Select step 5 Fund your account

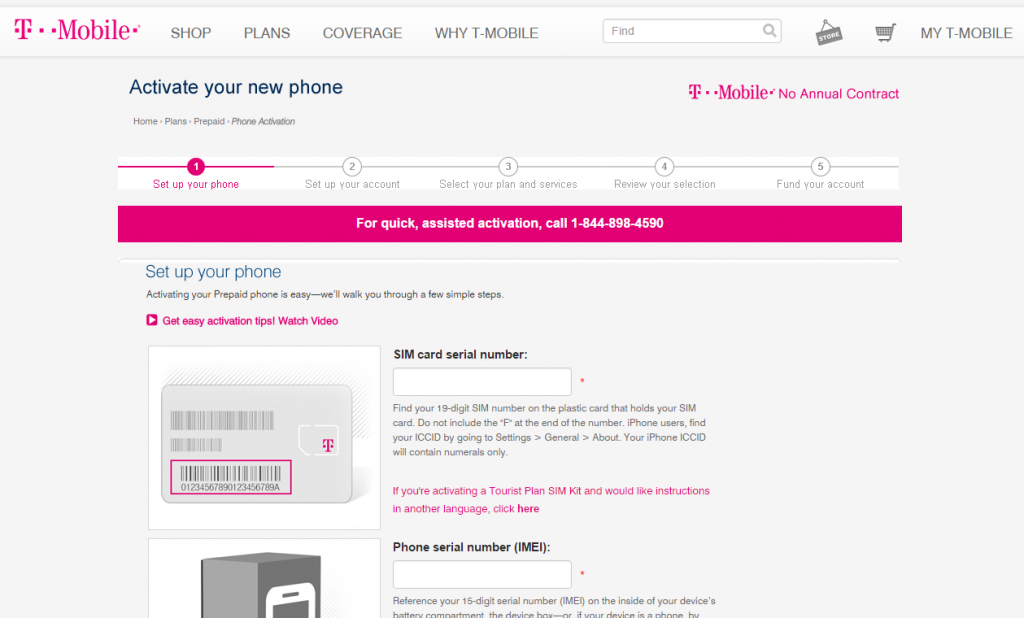pos(820,167)
